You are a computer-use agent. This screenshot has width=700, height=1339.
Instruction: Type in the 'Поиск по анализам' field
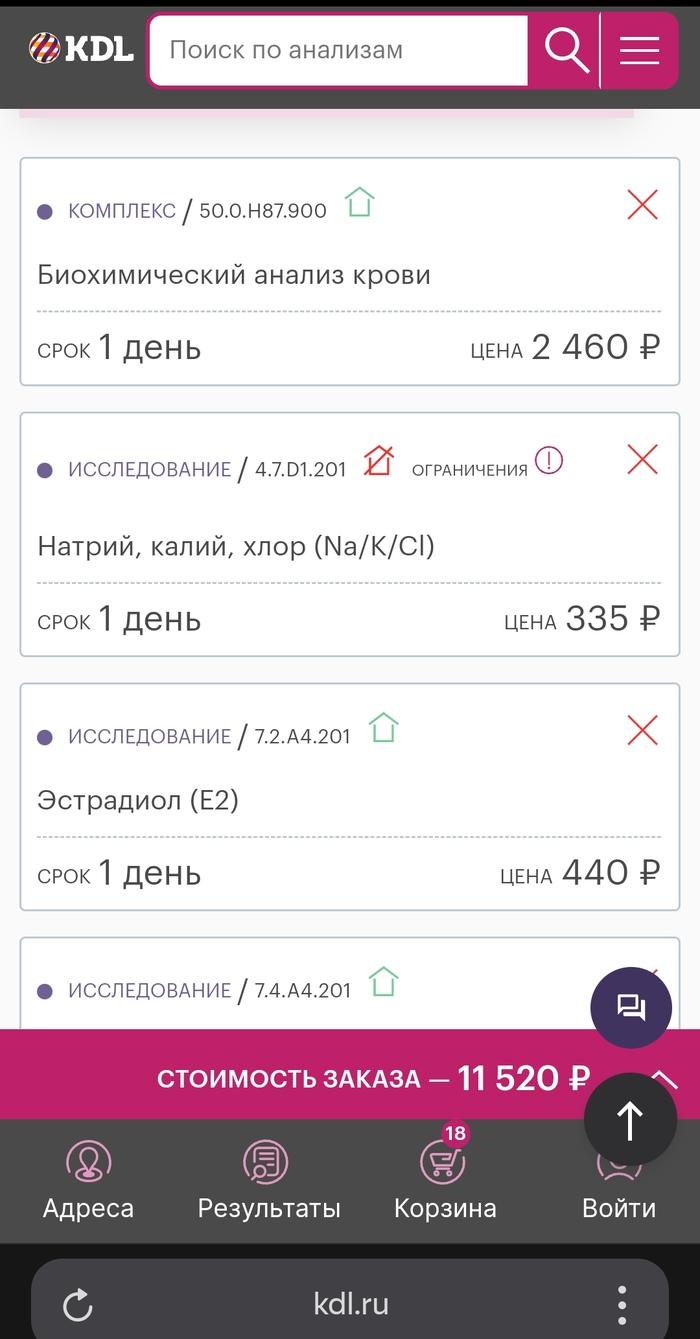(x=338, y=50)
